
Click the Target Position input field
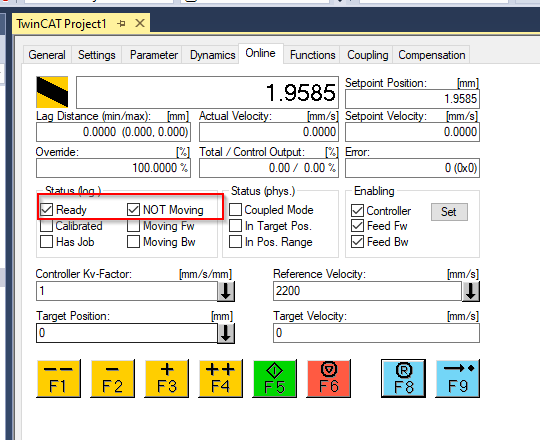coord(127,333)
